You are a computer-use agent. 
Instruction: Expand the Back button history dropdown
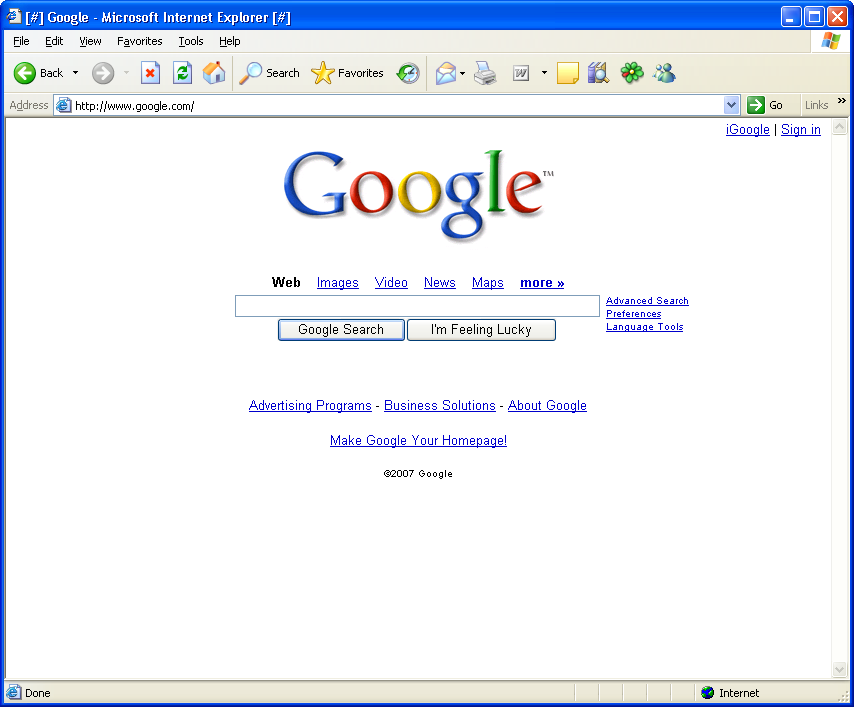click(x=76, y=73)
